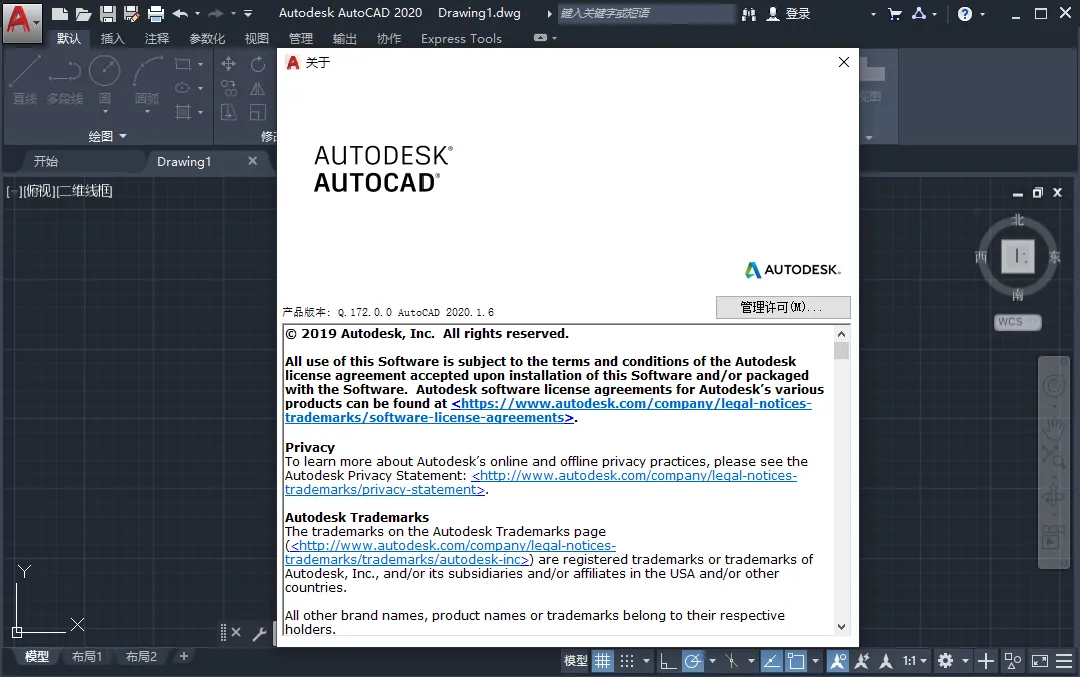
Task: Open the annotation scale 1:1 dropdown
Action: click(915, 661)
